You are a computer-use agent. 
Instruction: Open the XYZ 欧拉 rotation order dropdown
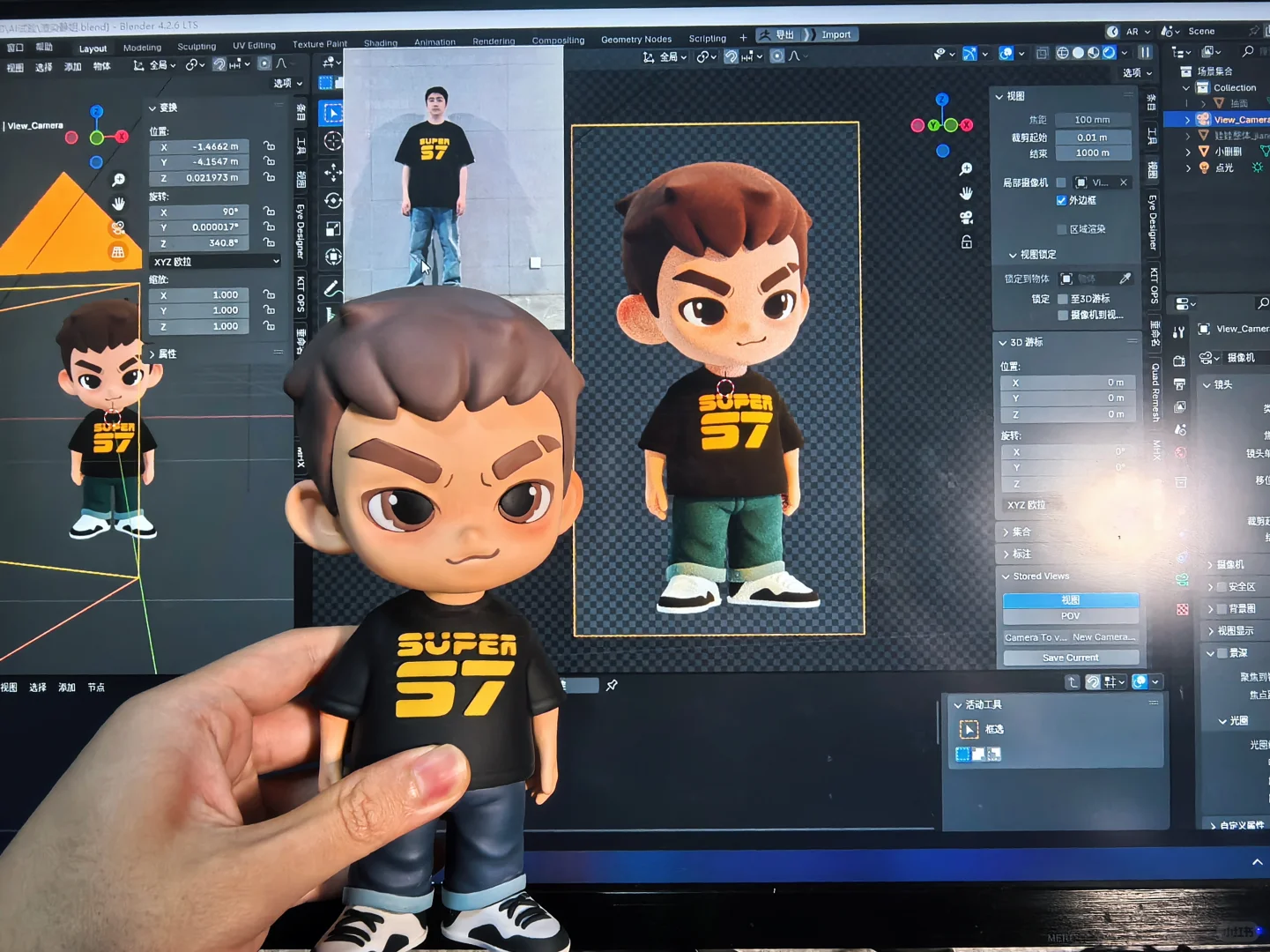214,261
